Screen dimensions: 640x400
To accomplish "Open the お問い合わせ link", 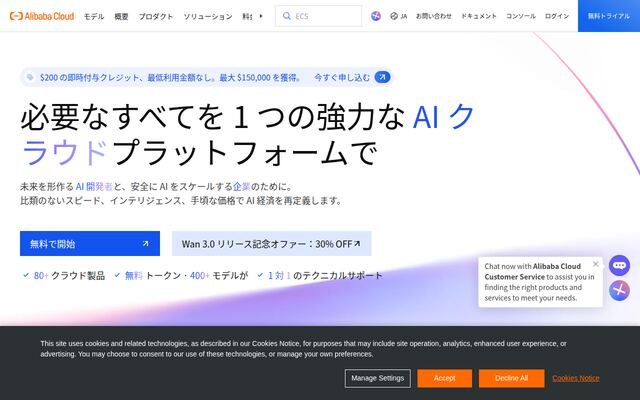I will coord(433,16).
